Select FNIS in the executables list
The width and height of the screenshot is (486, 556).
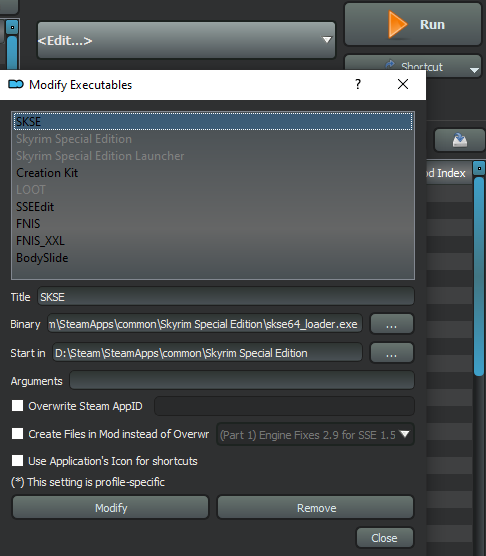[213, 224]
